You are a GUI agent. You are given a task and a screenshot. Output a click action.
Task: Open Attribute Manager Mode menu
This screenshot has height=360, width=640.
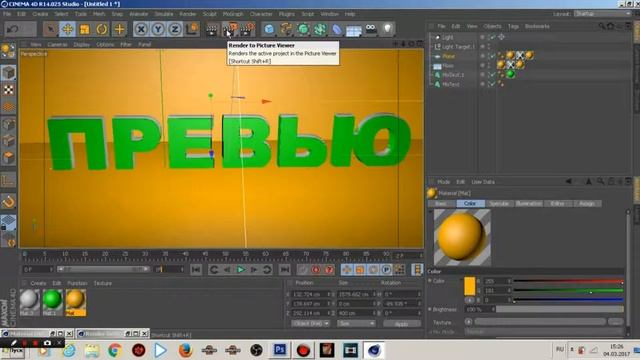click(x=443, y=182)
